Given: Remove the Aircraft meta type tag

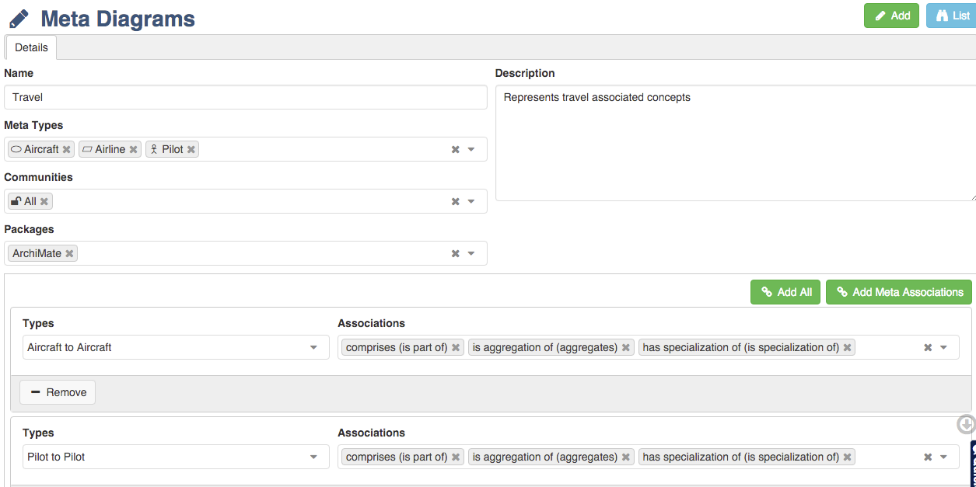Looking at the screenshot, I should (x=67, y=149).
